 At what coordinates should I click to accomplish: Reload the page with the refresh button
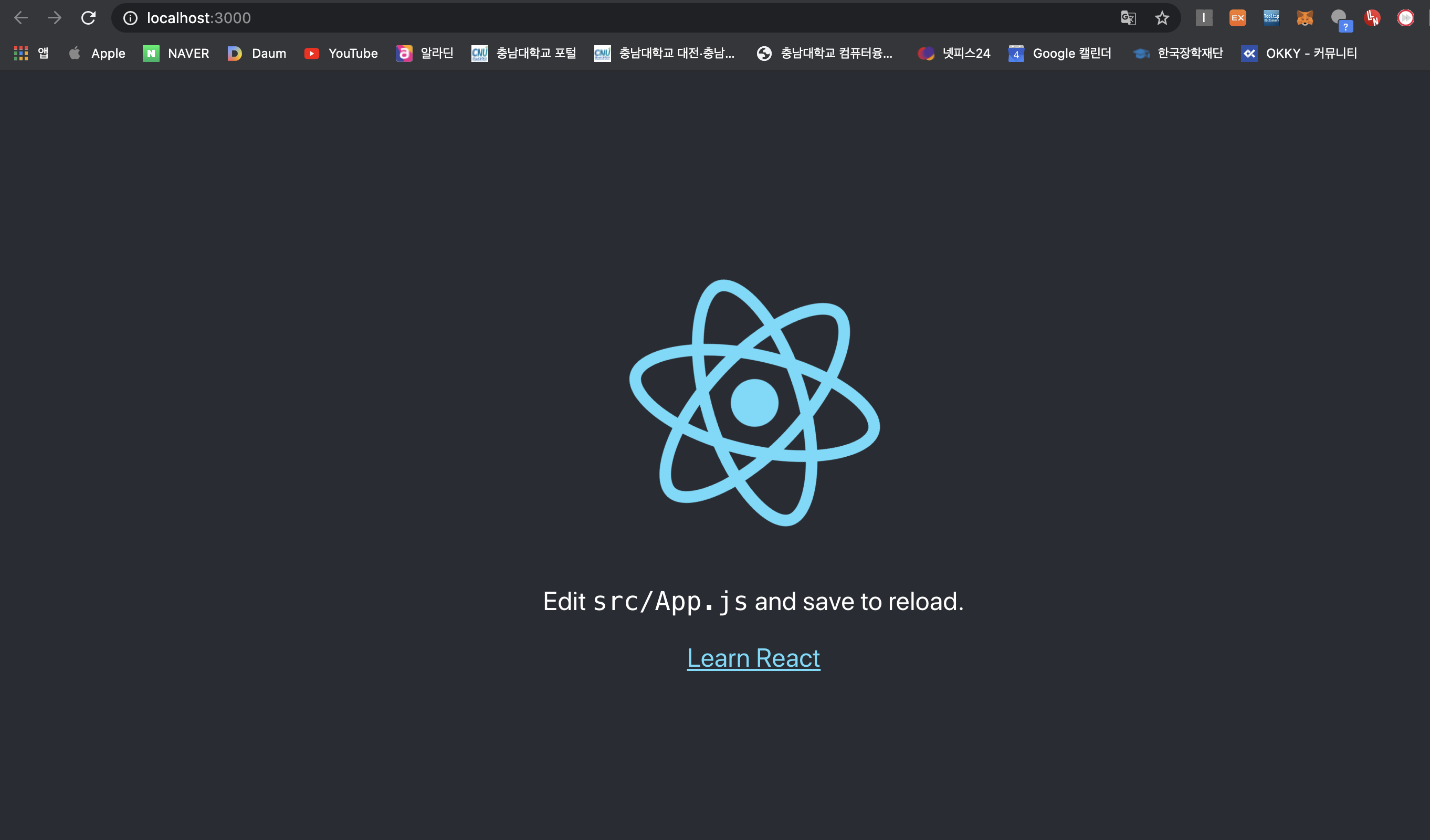(x=88, y=18)
